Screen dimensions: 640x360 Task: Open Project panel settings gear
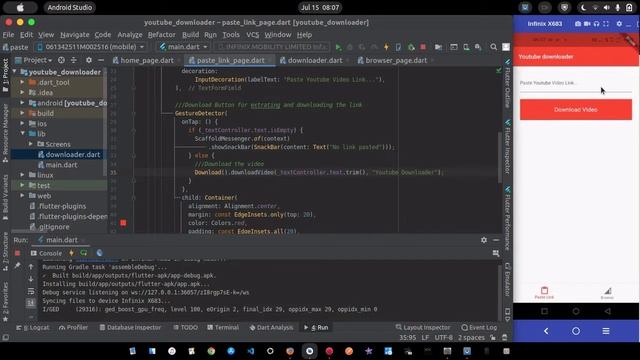pyautogui.click(x=89, y=60)
